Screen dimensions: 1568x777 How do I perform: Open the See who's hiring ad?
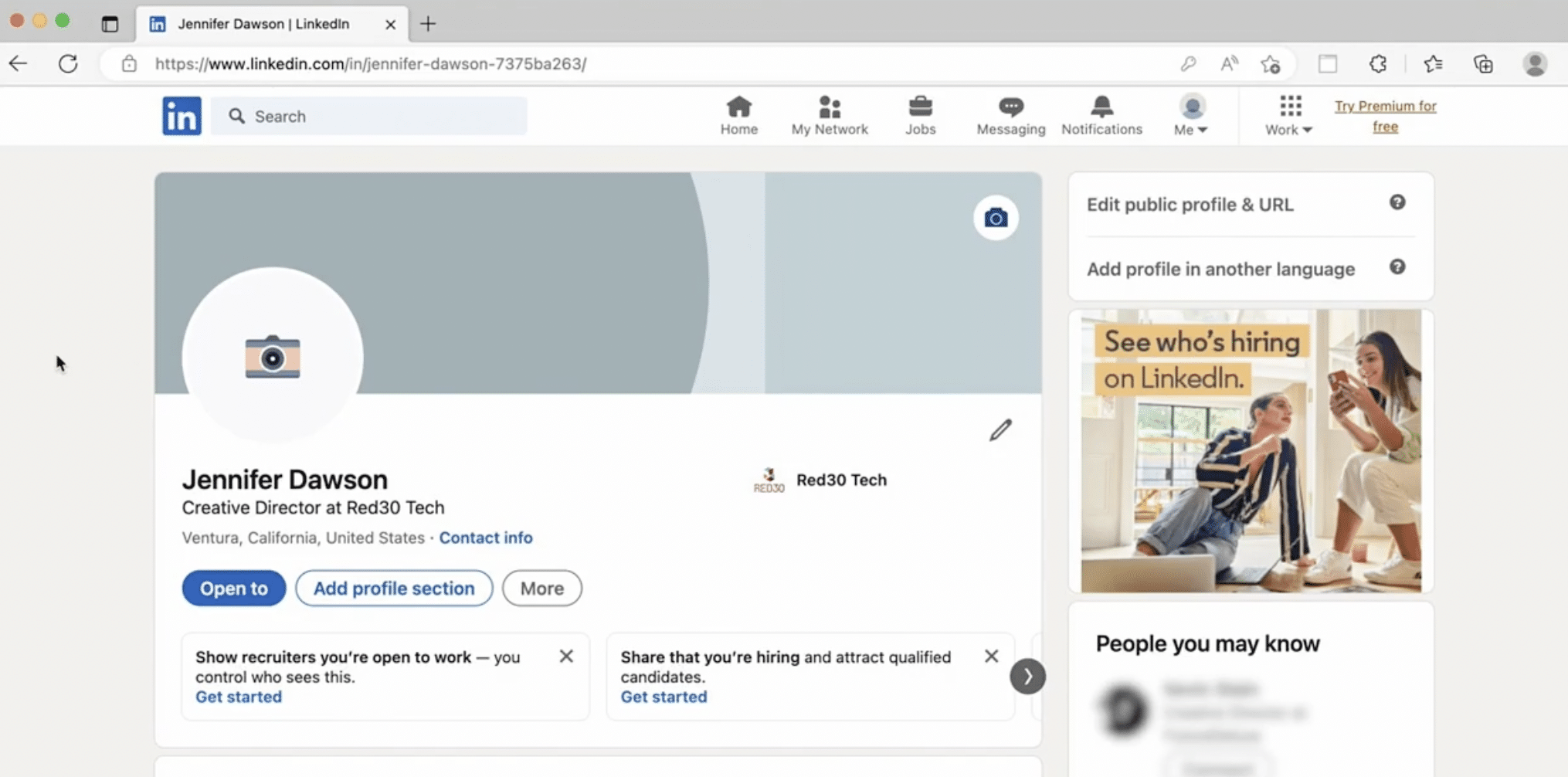pyautogui.click(x=1251, y=451)
